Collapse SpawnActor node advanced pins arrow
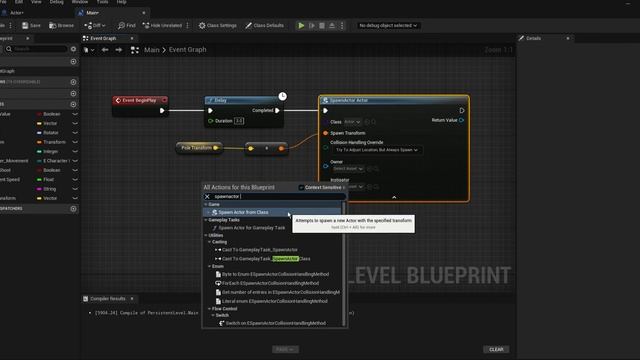The height and width of the screenshot is (360, 640). click(394, 197)
